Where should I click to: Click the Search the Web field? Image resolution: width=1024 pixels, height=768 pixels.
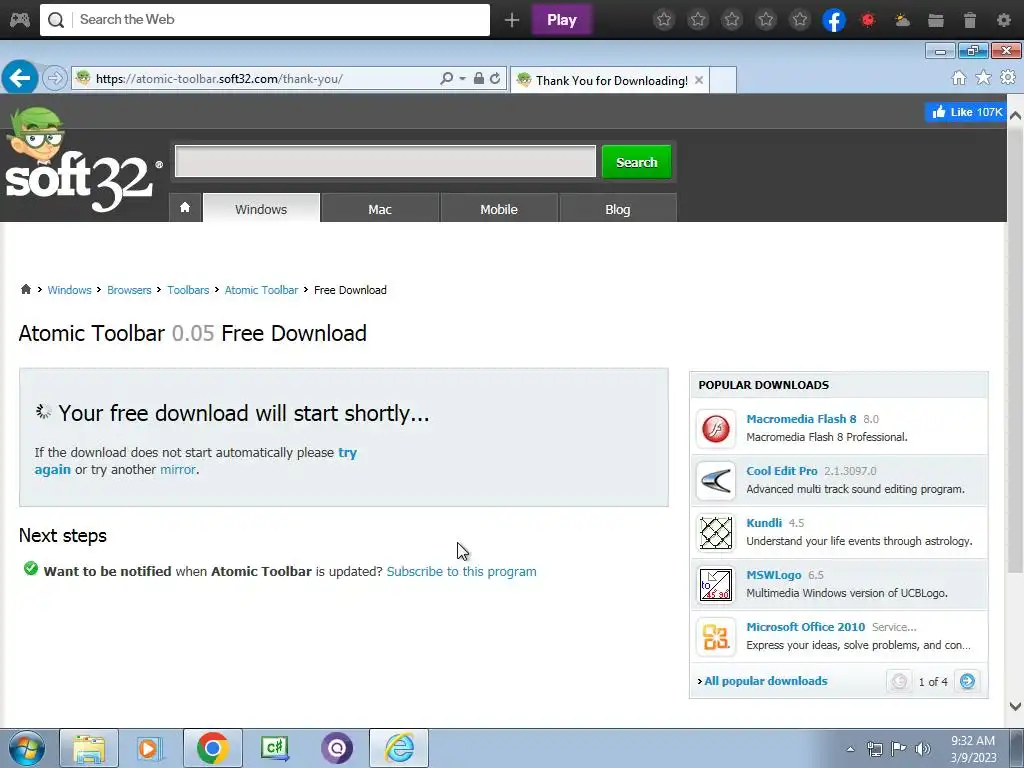pos(264,20)
